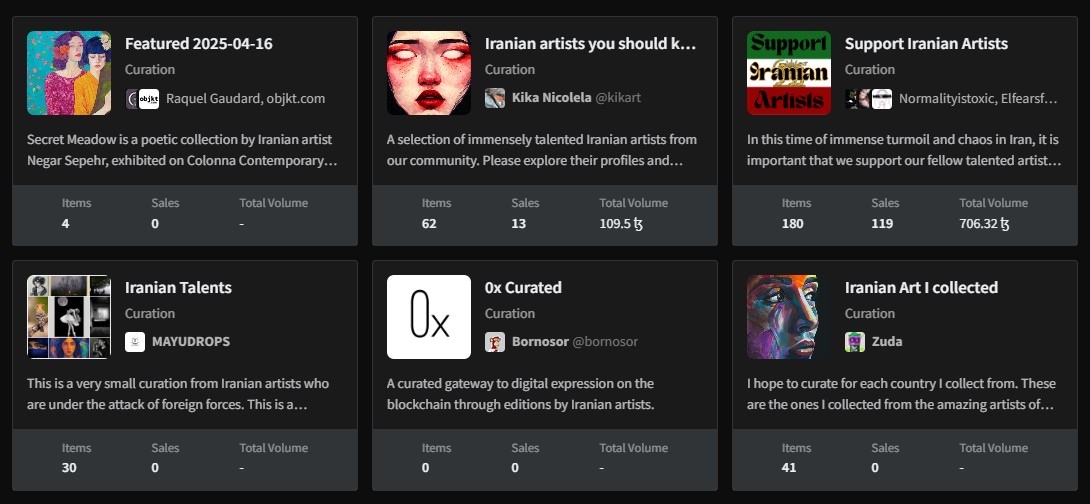Open the Iranian Talents title link
Viewport: 1090px width, 504px height.
point(178,288)
